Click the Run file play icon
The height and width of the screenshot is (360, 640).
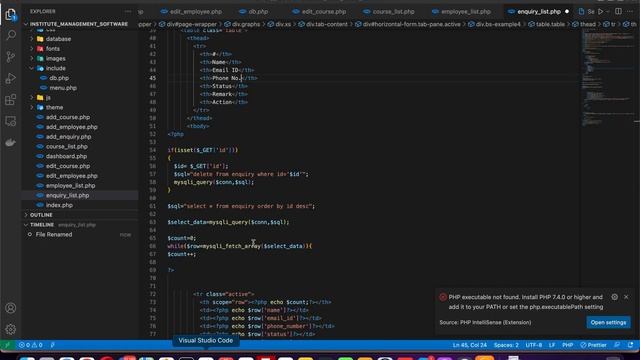click(x=600, y=11)
